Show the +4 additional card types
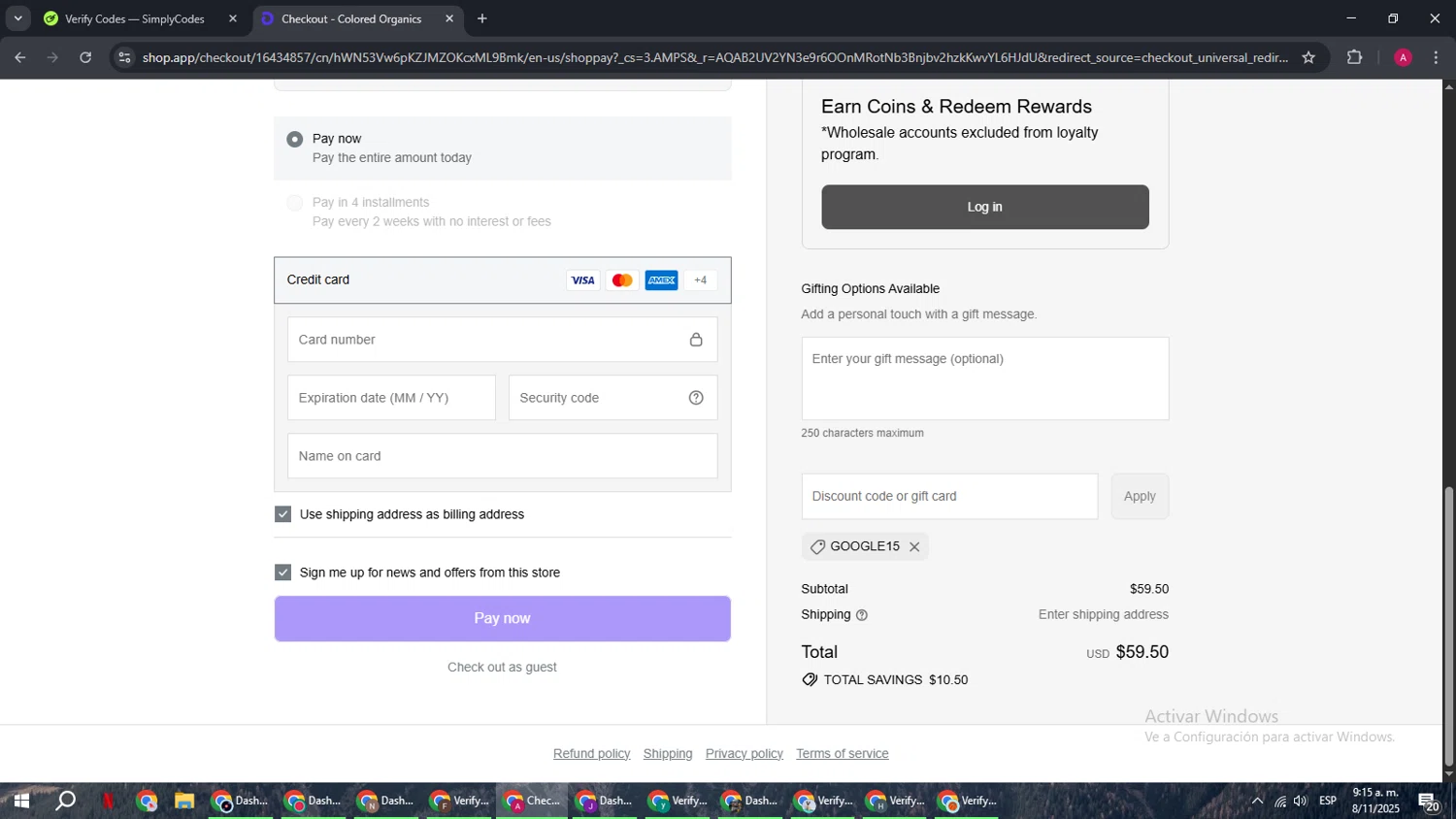Viewport: 1456px width, 819px height. click(x=701, y=280)
